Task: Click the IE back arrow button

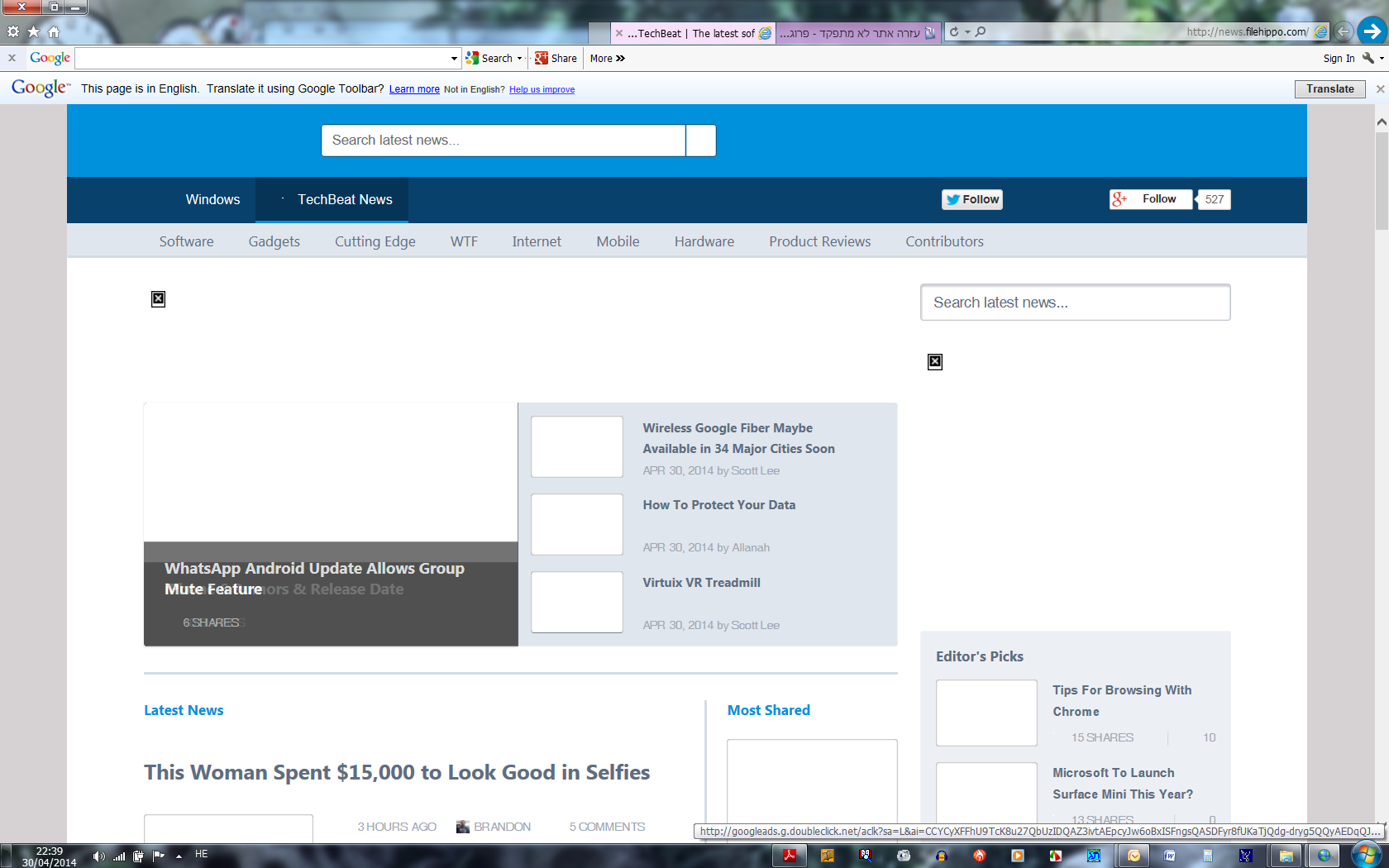Action: (x=1344, y=31)
